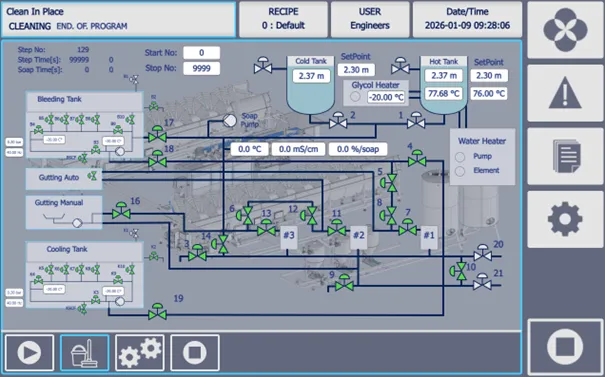This screenshot has height=377, width=605.
Task: Click the Gutting Manual pump symbol
Action: coord(77,223)
